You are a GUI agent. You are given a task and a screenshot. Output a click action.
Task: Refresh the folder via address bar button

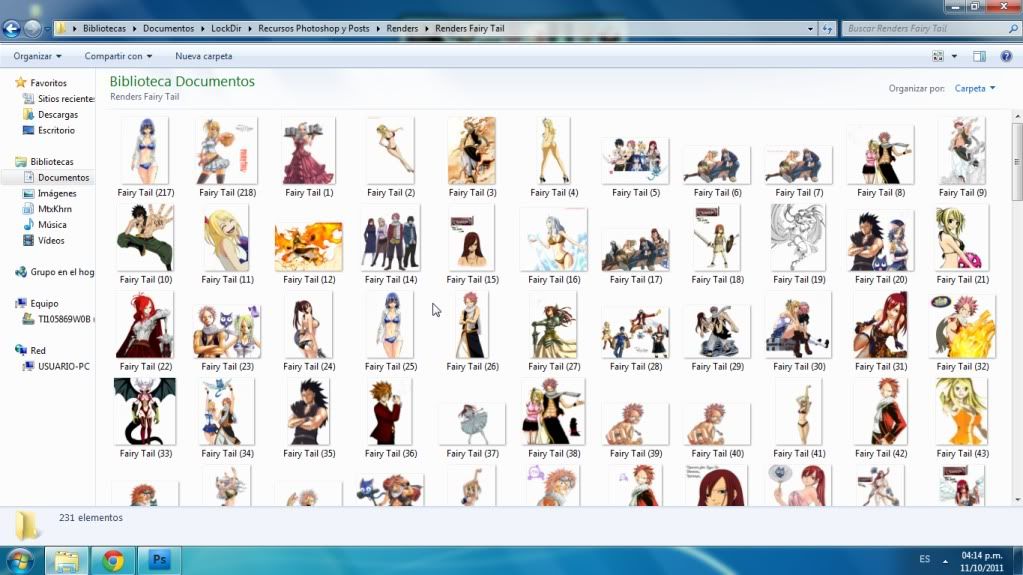pos(827,29)
